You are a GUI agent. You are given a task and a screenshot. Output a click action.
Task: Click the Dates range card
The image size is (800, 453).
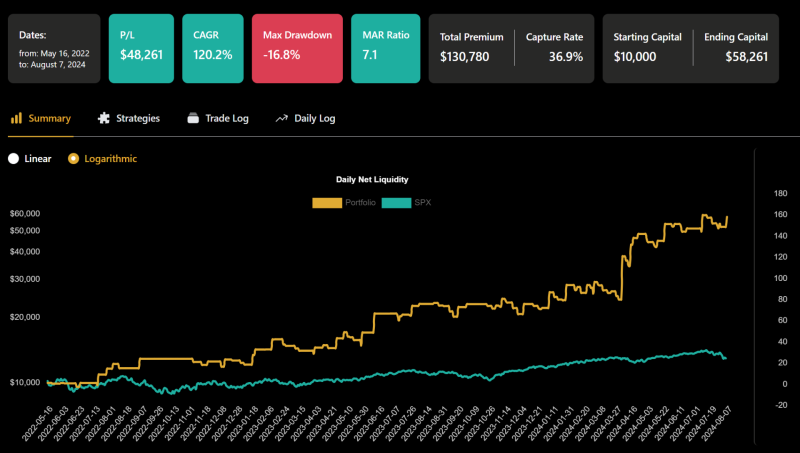tap(54, 48)
